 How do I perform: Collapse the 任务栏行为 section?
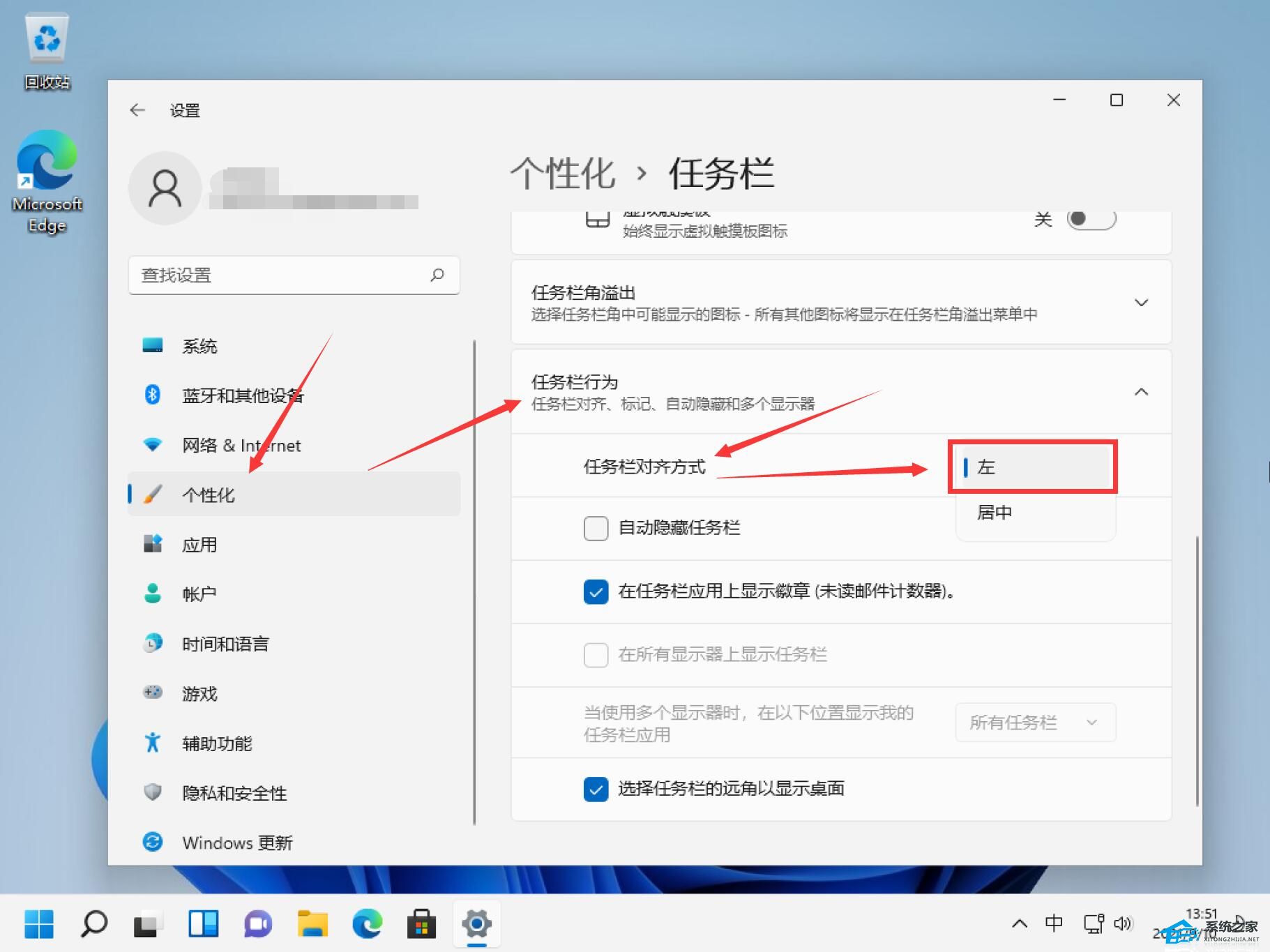[x=1142, y=391]
